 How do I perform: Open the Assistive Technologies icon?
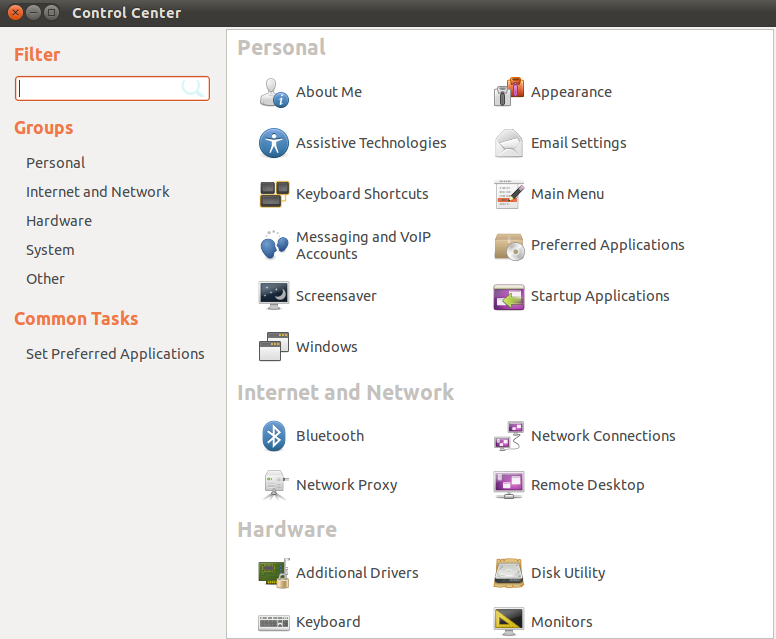pyautogui.click(x=274, y=143)
